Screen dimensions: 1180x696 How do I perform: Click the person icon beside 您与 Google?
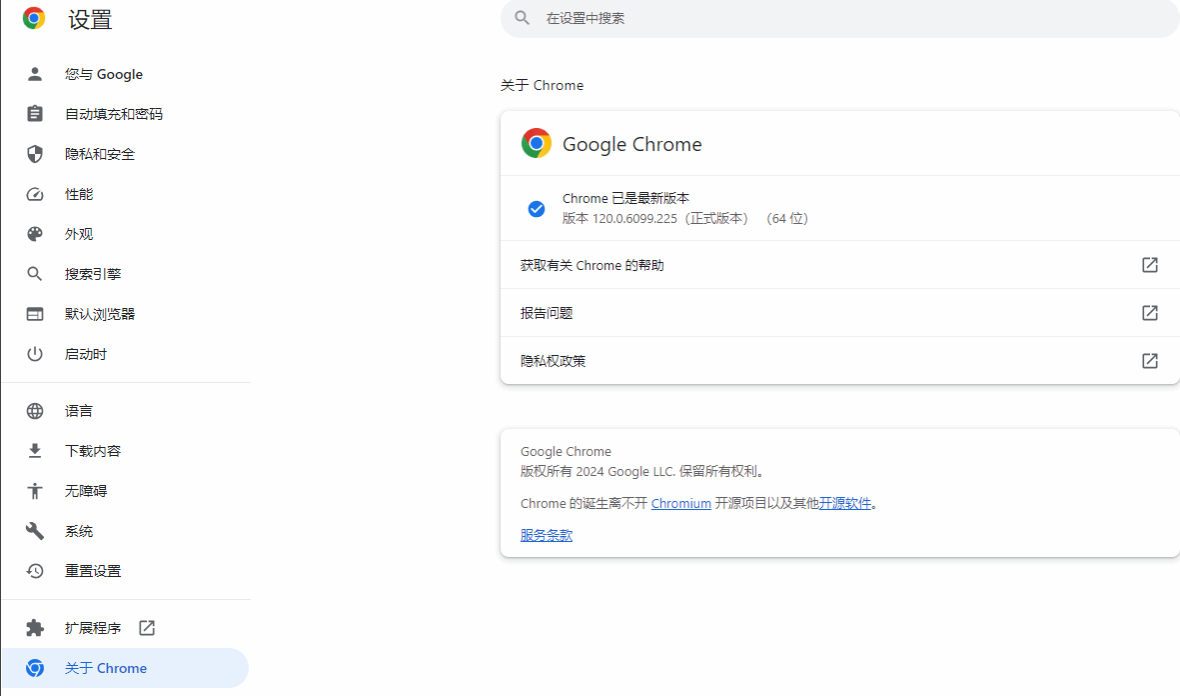(35, 74)
